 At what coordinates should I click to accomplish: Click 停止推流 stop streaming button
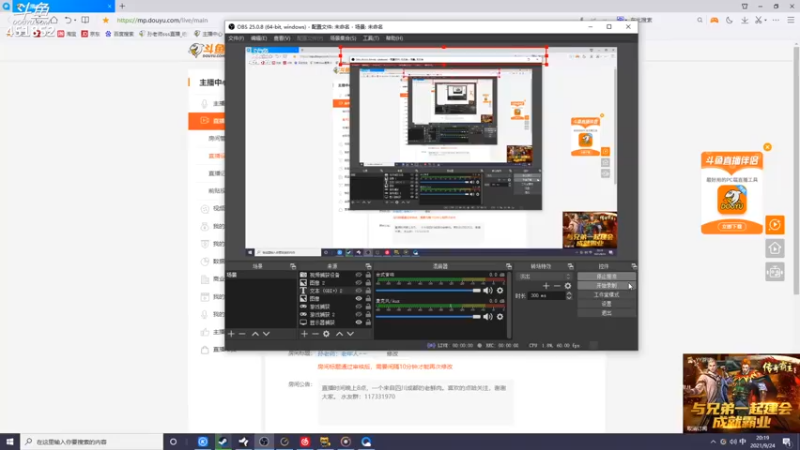click(x=607, y=277)
